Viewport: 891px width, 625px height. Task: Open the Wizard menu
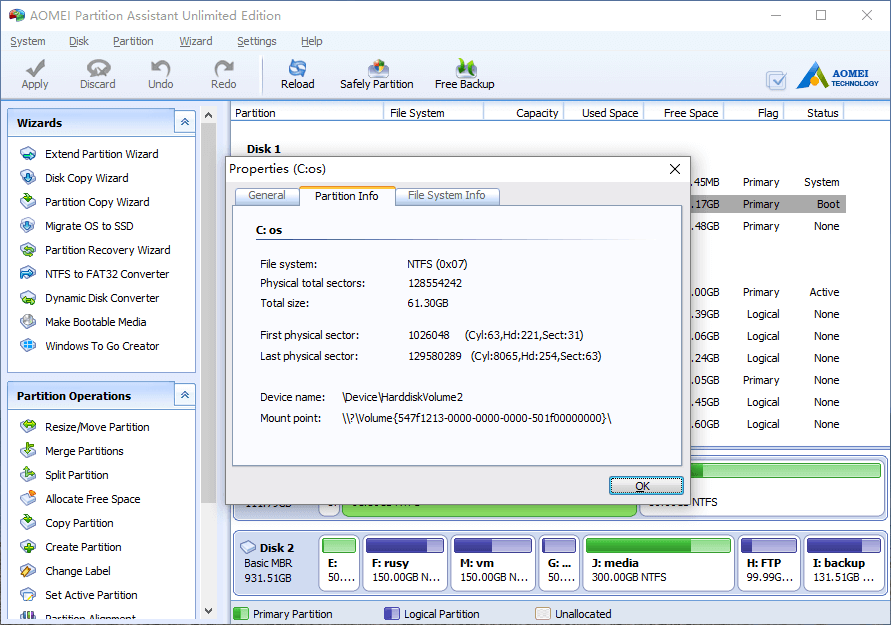point(195,41)
